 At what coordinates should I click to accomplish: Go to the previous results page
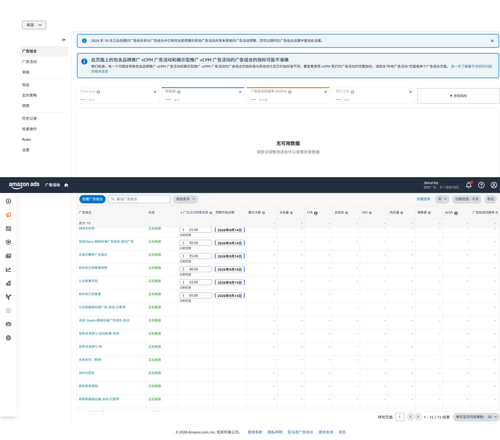point(410,417)
